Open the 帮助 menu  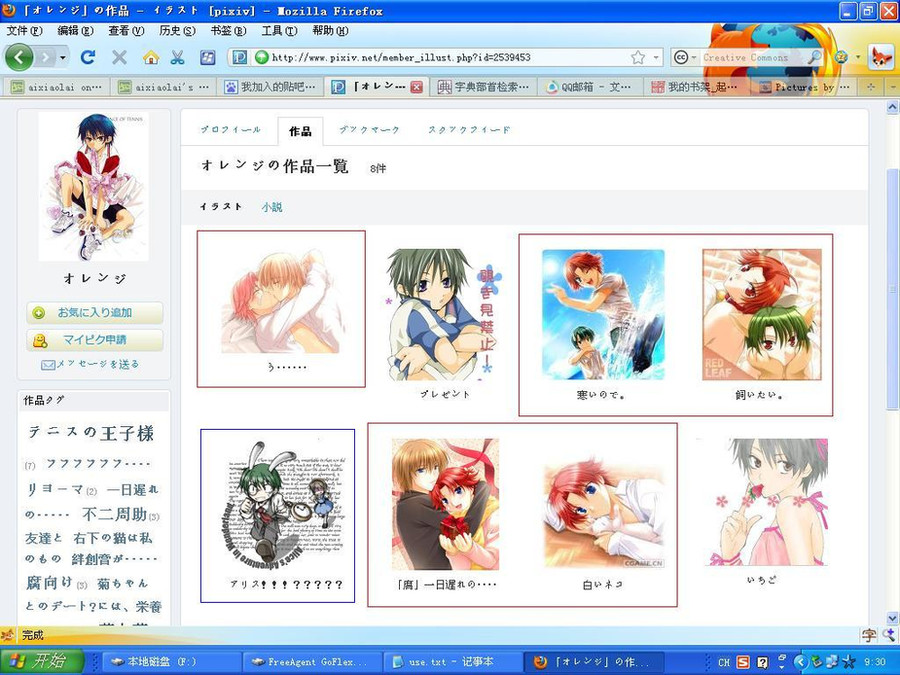click(x=331, y=31)
